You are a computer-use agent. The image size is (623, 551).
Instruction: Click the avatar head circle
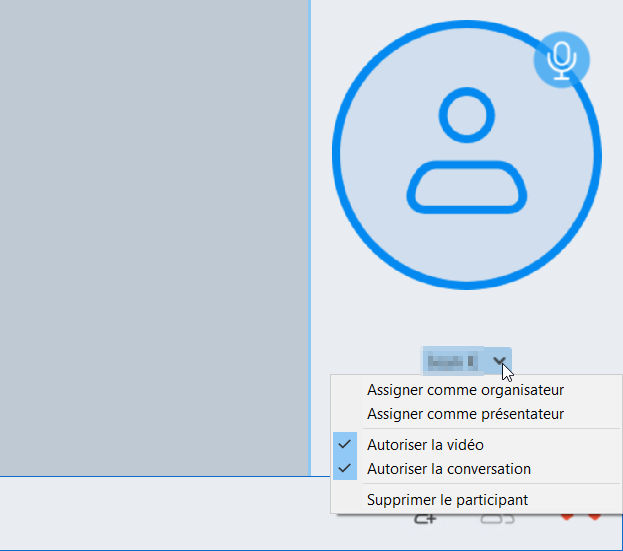(466, 115)
